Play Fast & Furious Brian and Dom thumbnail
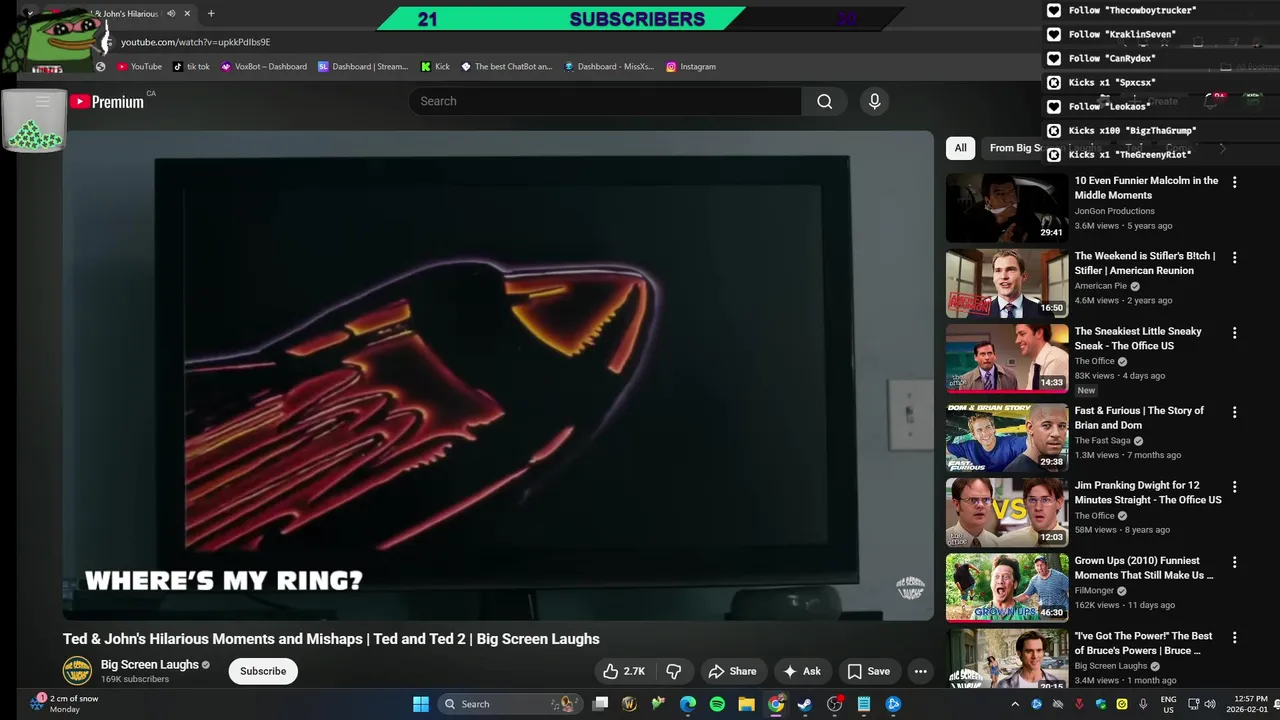 point(1007,437)
